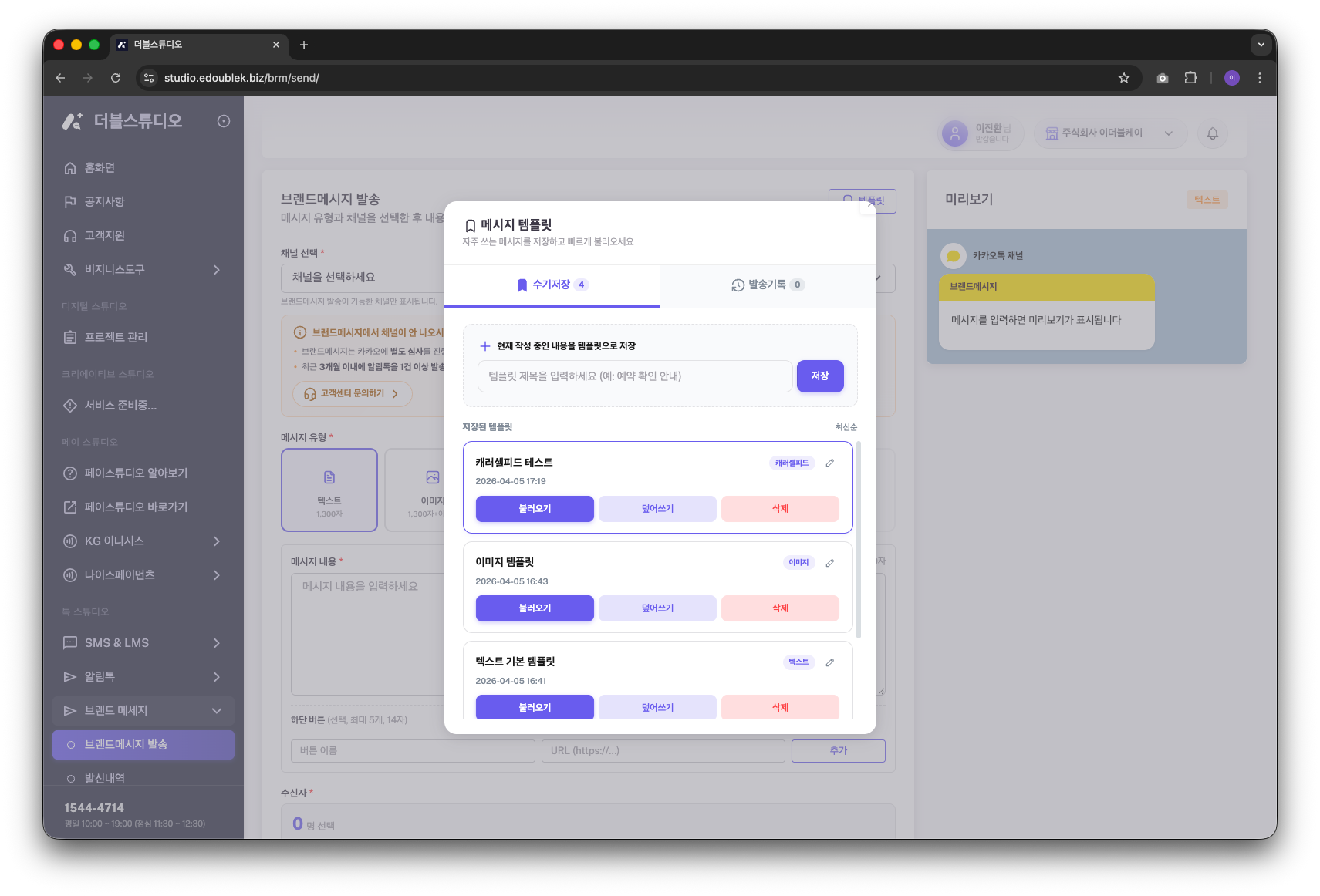Click the edit pencil for 캐러셀피드 테스트

point(830,463)
